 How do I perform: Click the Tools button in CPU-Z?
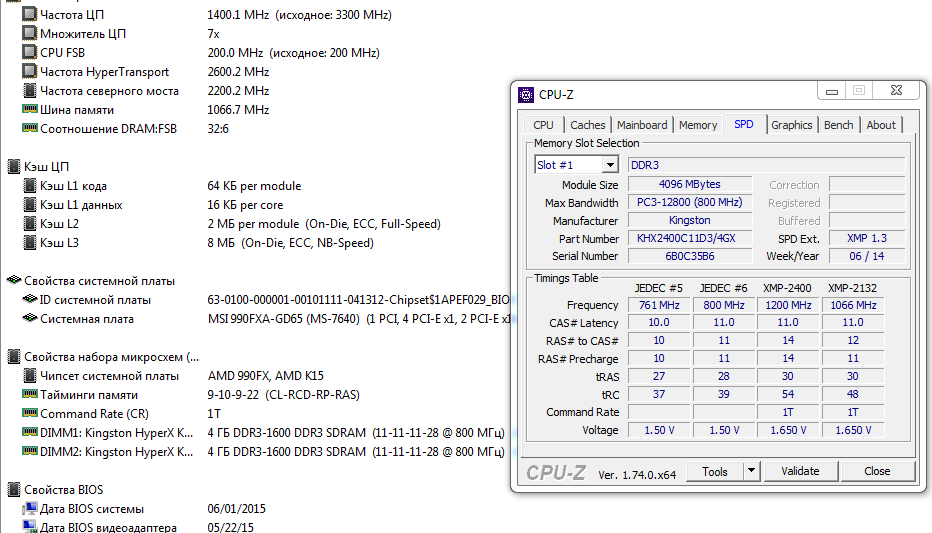[x=714, y=471]
